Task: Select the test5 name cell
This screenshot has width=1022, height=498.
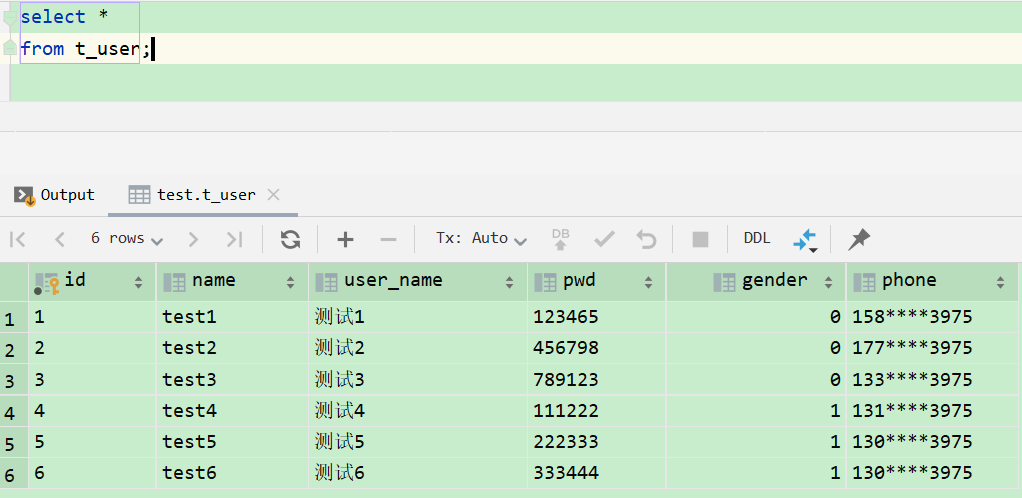Action: (232, 443)
